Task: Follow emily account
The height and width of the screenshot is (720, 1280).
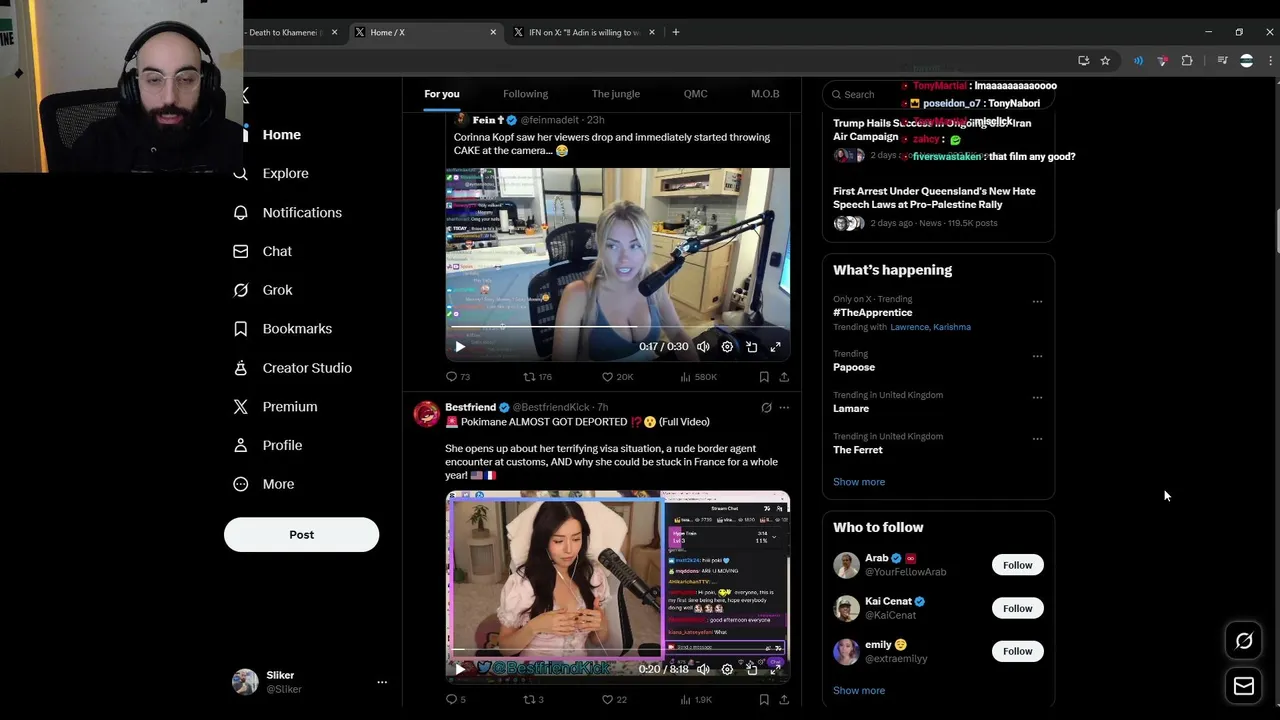Action: 1017,651
